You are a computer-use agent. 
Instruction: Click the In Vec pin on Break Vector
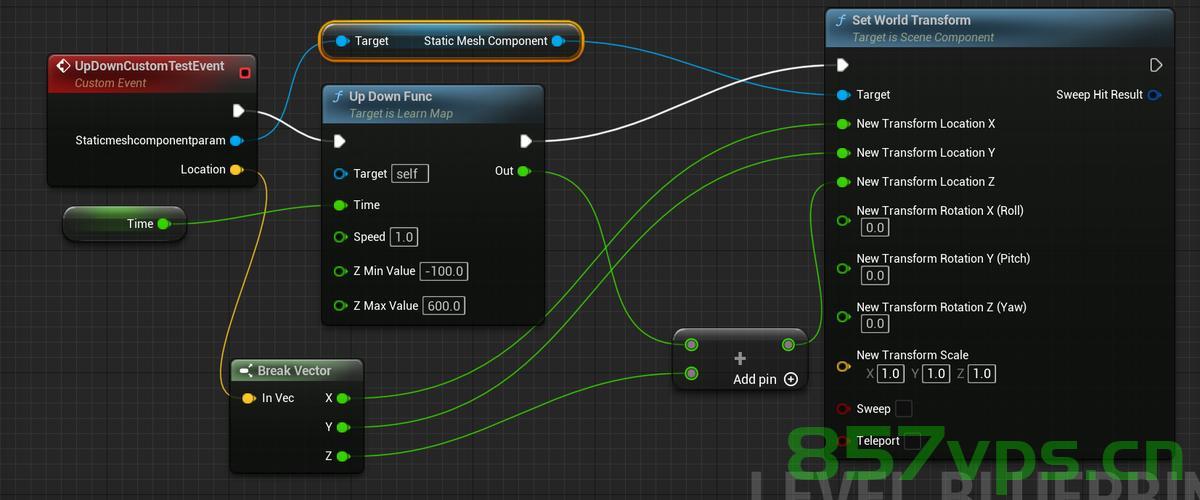pos(248,398)
